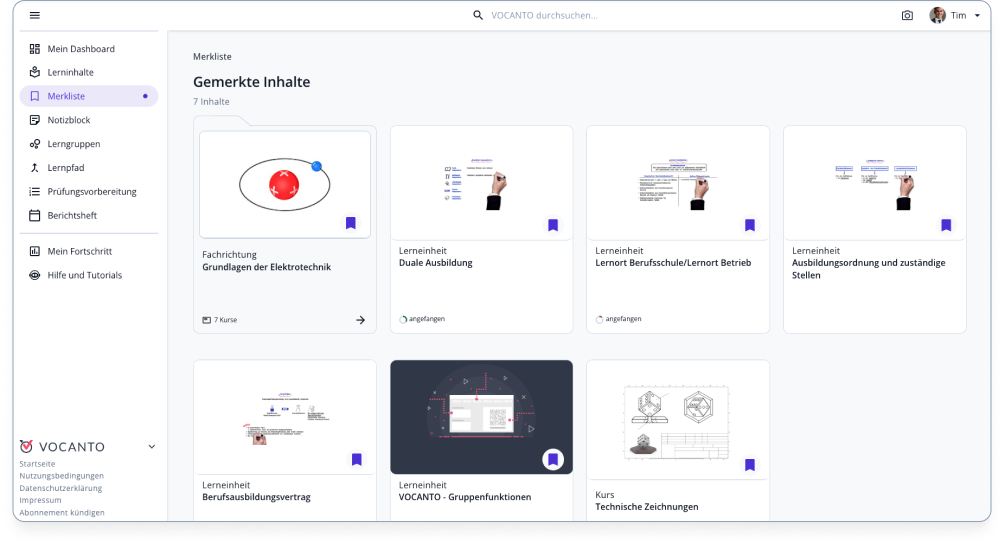Image resolution: width=1004 pixels, height=546 pixels.
Task: Click Lerngruppen icon in sidebar
Action: tap(35, 144)
